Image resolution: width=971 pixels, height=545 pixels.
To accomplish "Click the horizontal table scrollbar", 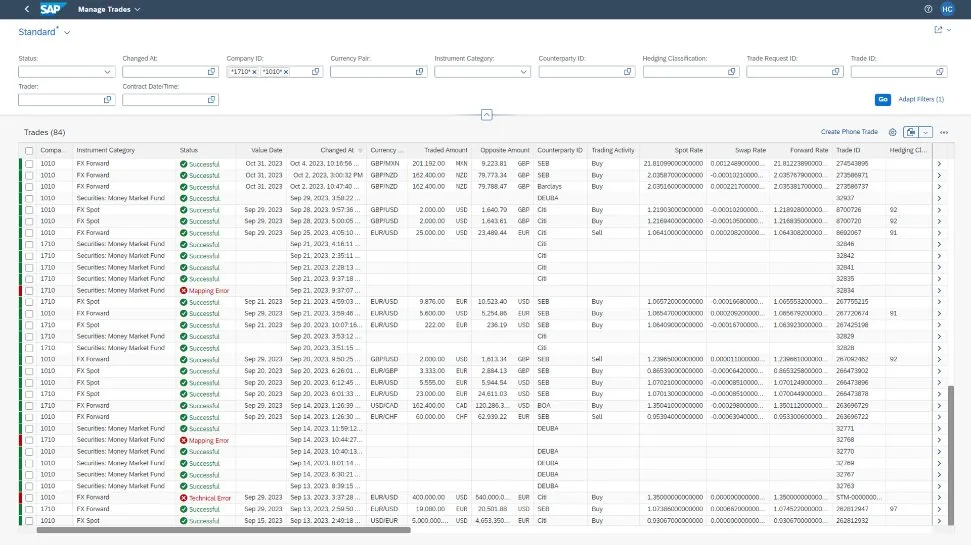I will [224, 530].
